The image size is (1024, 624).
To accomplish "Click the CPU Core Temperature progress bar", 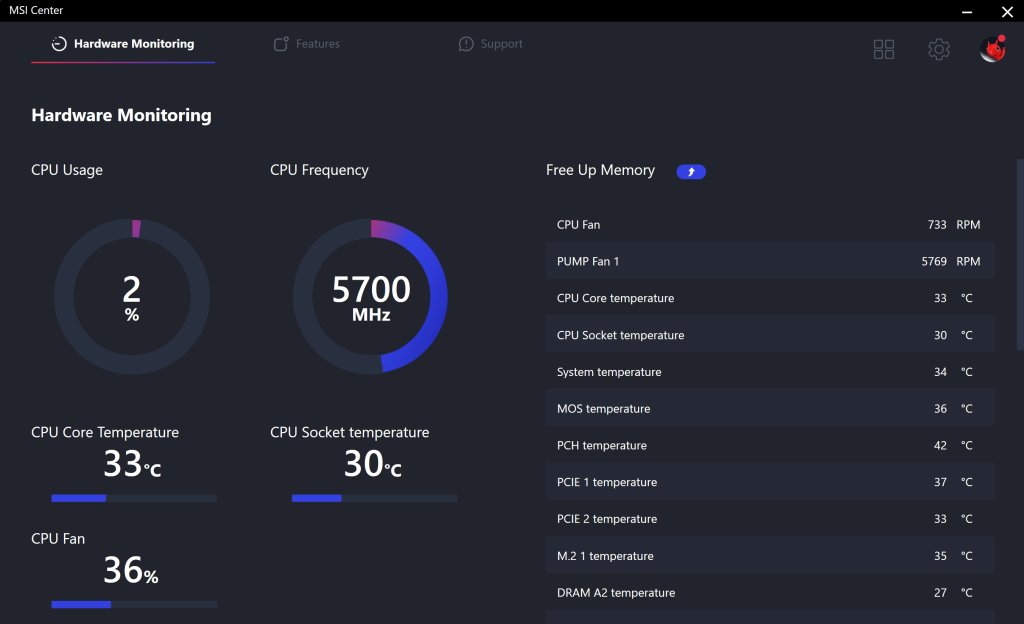I will (x=134, y=498).
